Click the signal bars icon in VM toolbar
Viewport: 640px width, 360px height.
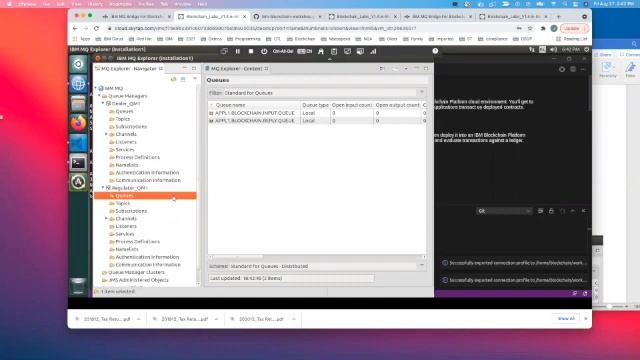[x=373, y=51]
